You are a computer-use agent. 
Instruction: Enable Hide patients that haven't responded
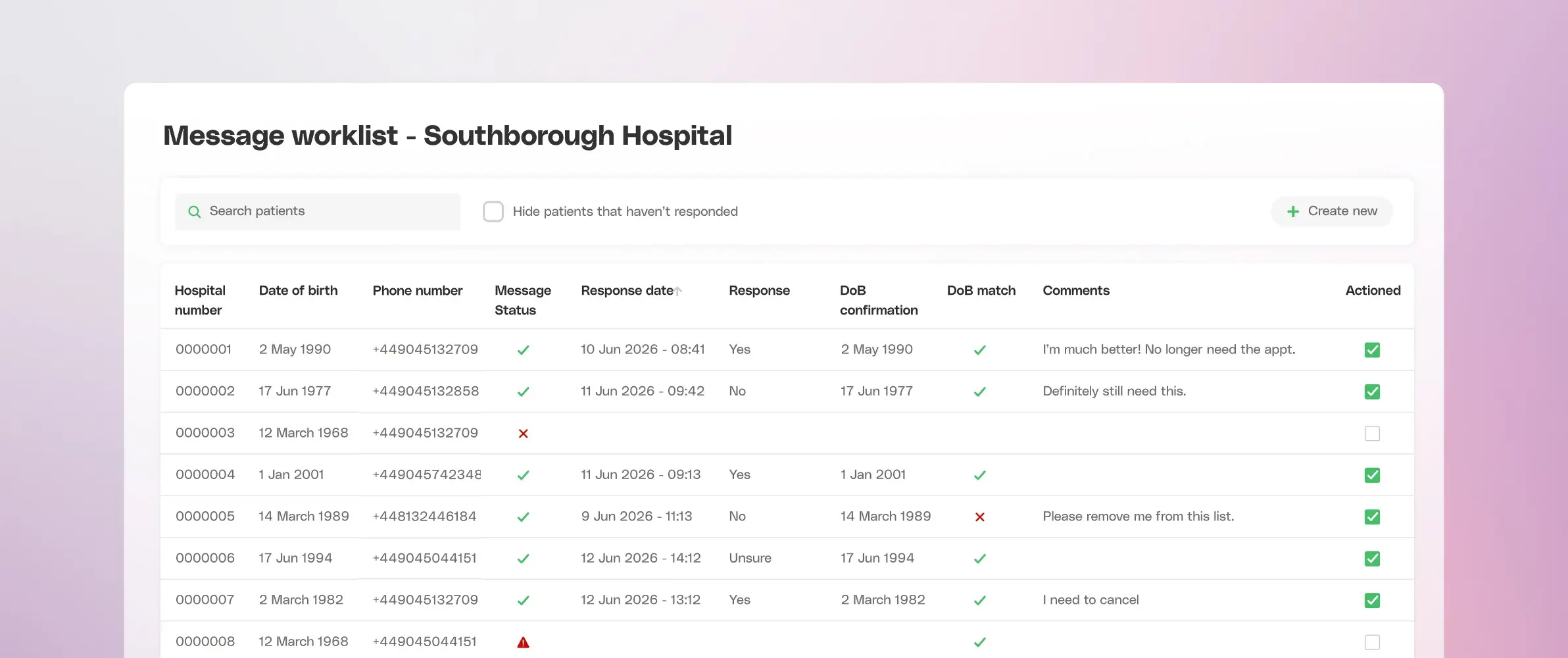click(493, 211)
